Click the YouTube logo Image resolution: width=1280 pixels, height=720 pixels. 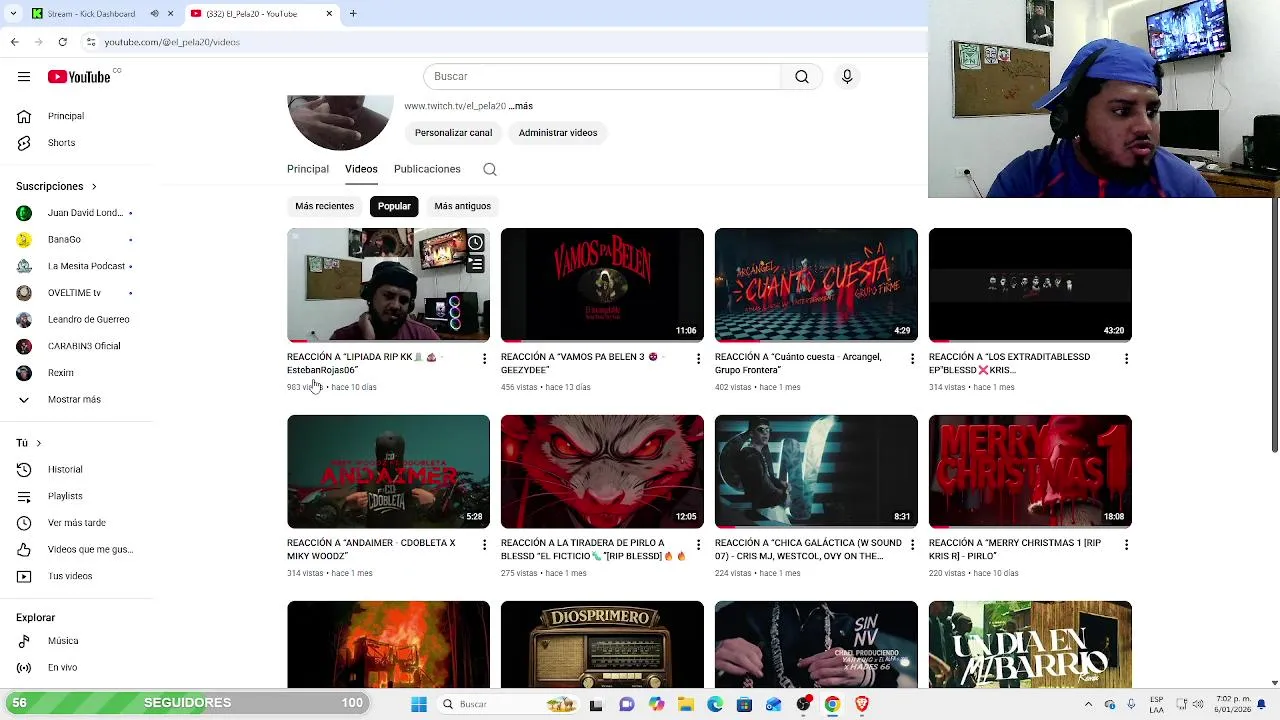click(x=79, y=77)
